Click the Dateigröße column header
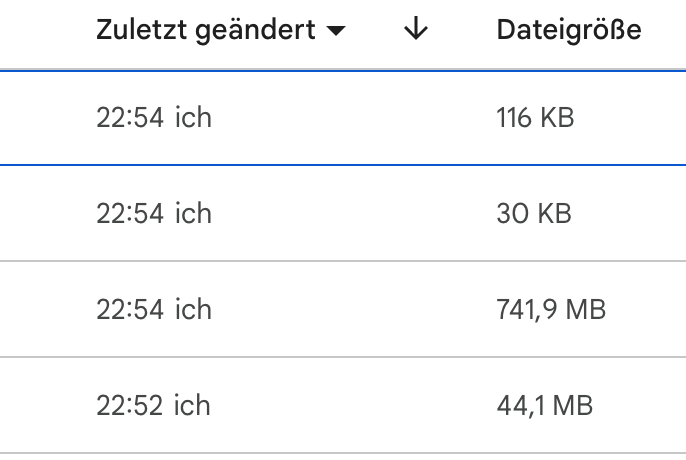 568,31
